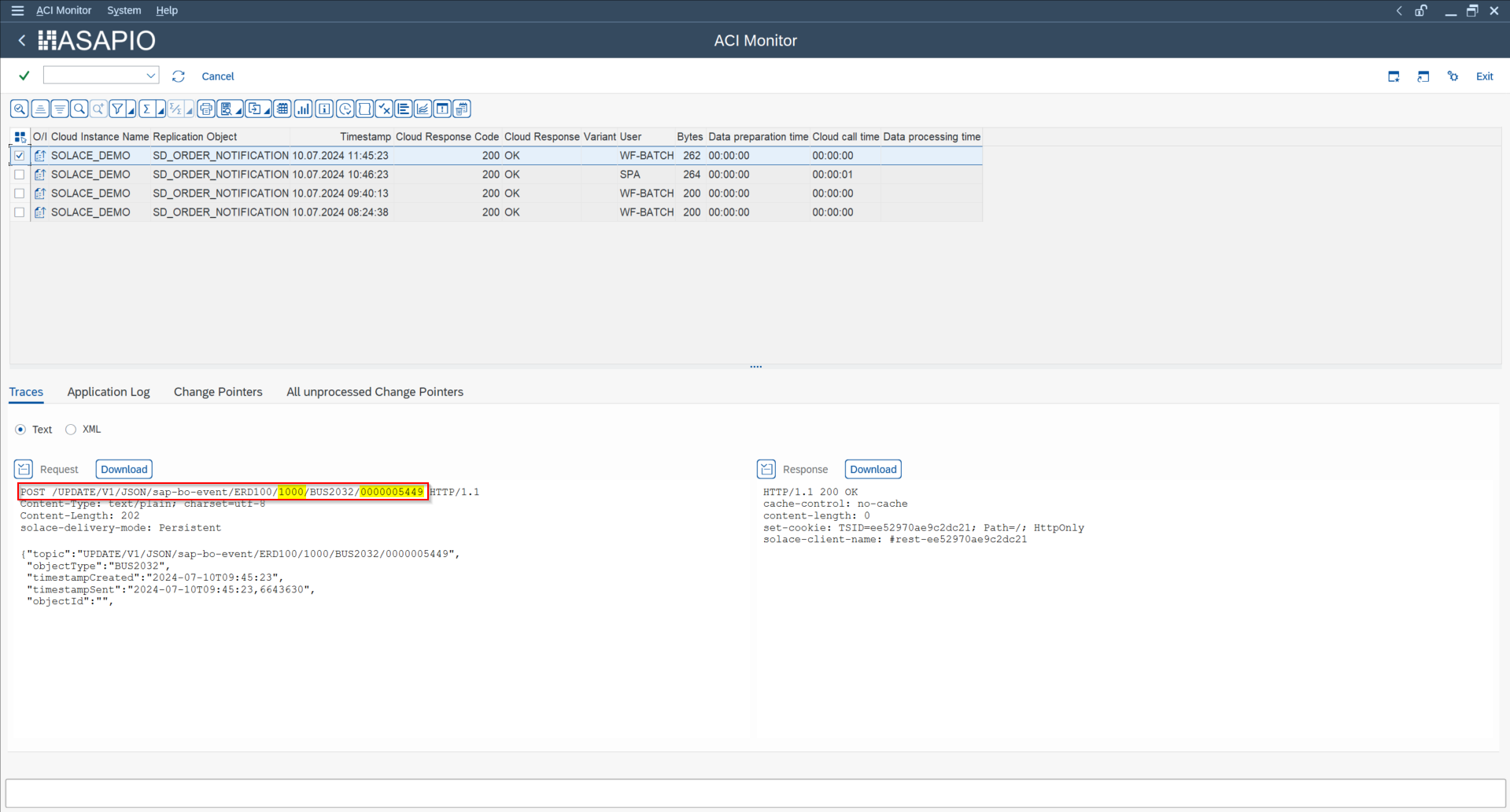
Task: Click the window with exclamation icon
Action: click(x=443, y=109)
